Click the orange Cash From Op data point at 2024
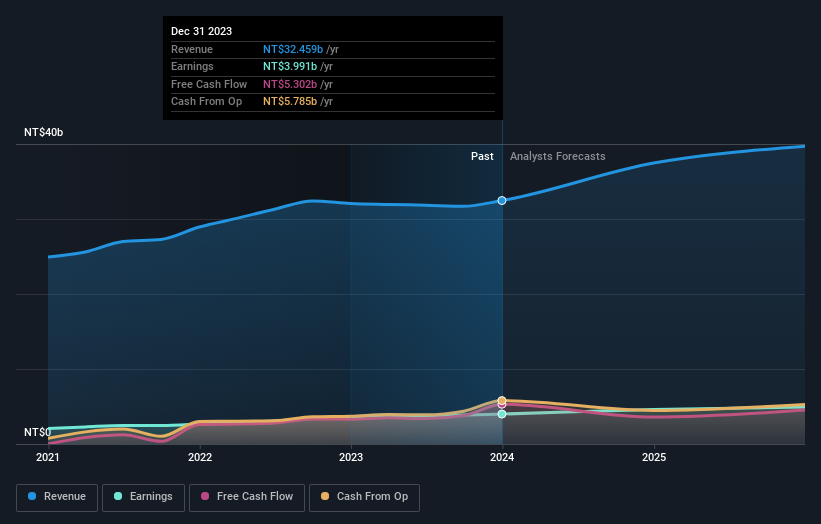The width and height of the screenshot is (821, 524). [502, 400]
